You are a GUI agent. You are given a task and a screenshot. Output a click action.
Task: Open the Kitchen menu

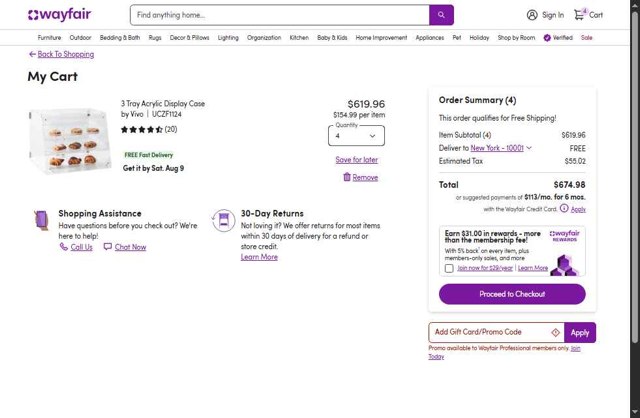tap(299, 38)
